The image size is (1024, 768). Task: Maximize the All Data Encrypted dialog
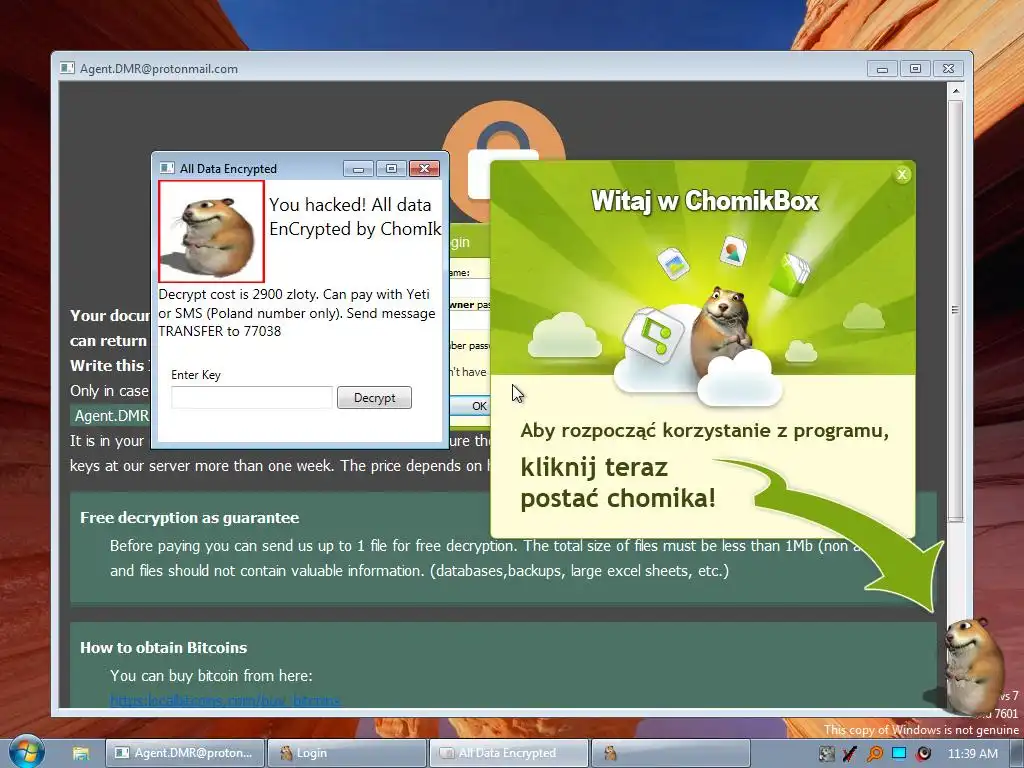tap(391, 169)
